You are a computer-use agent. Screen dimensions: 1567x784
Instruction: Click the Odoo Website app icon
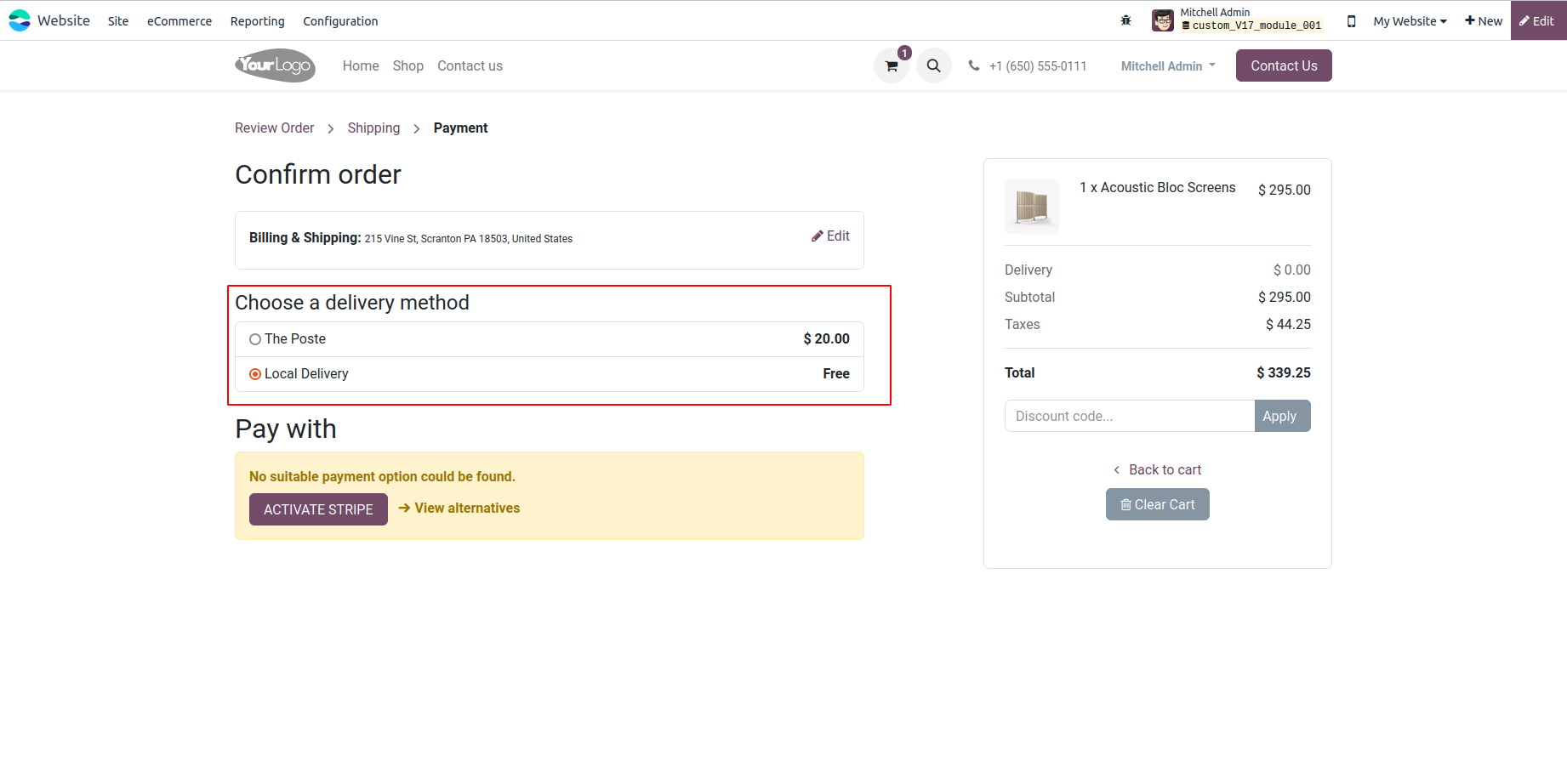(x=20, y=20)
